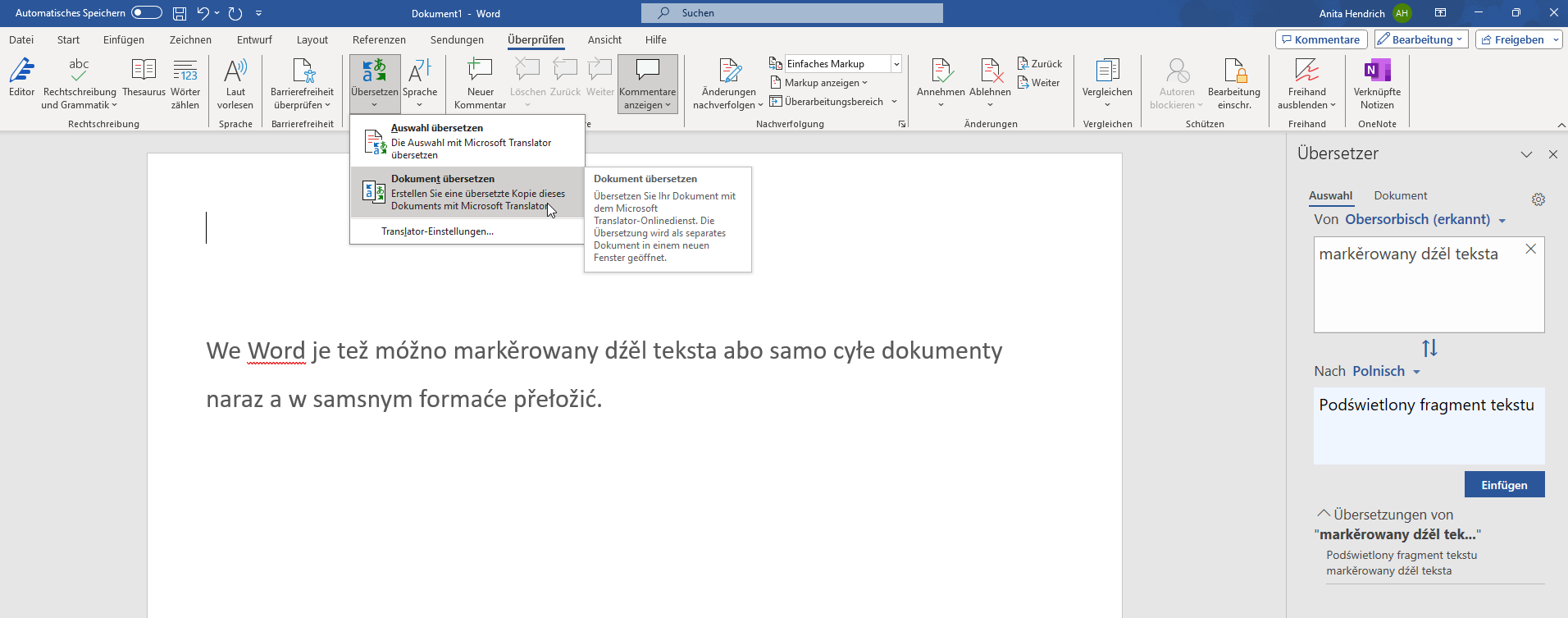Image resolution: width=1568 pixels, height=618 pixels.
Task: Click Anita Hendrich account avatar
Action: click(1402, 13)
